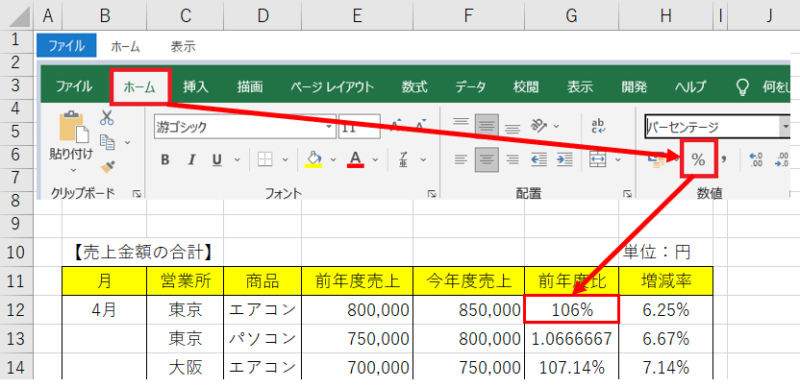Open the fill color dropdown arrow

tap(333, 160)
